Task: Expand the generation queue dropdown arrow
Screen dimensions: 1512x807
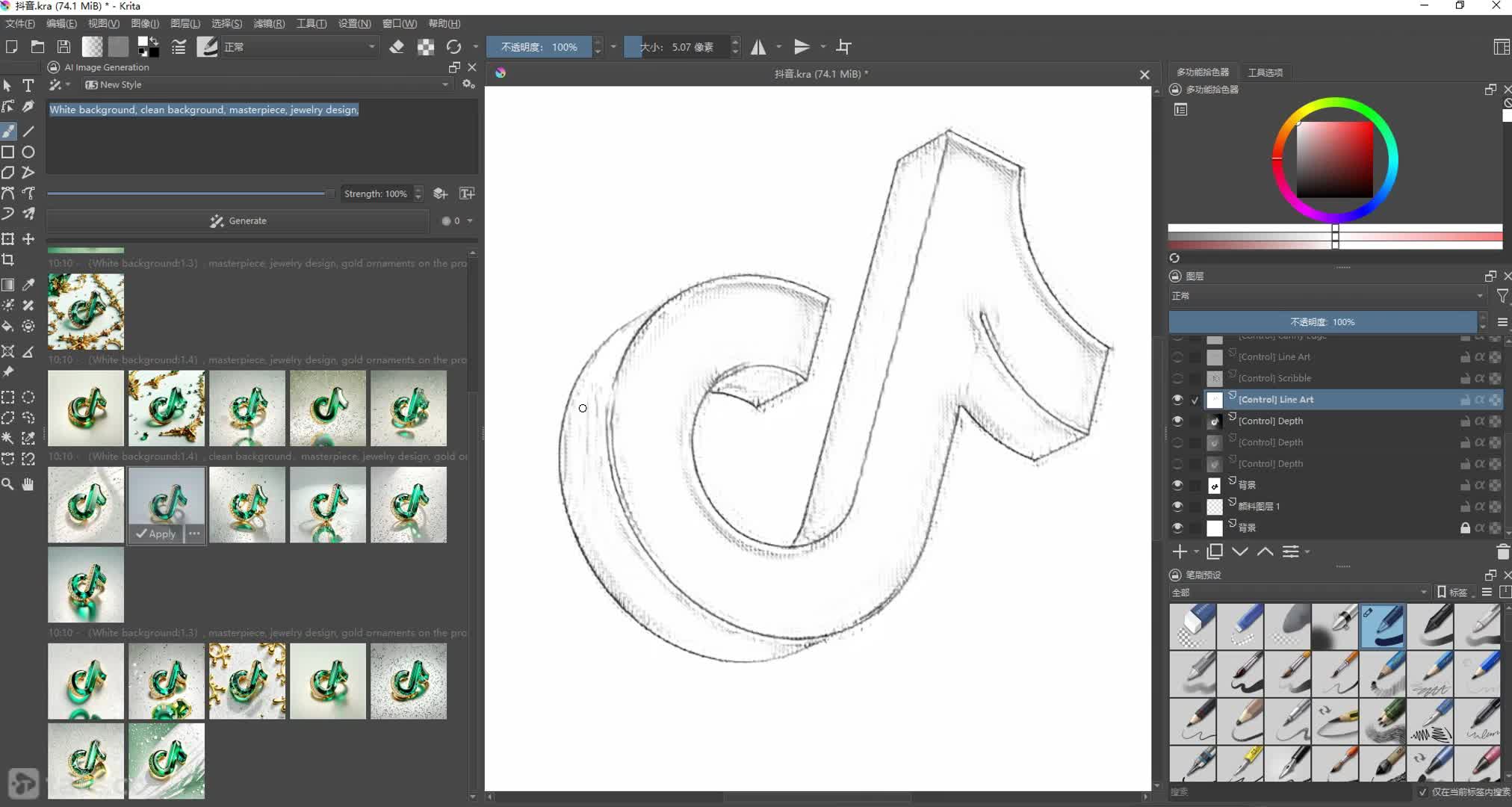Action: (x=470, y=221)
